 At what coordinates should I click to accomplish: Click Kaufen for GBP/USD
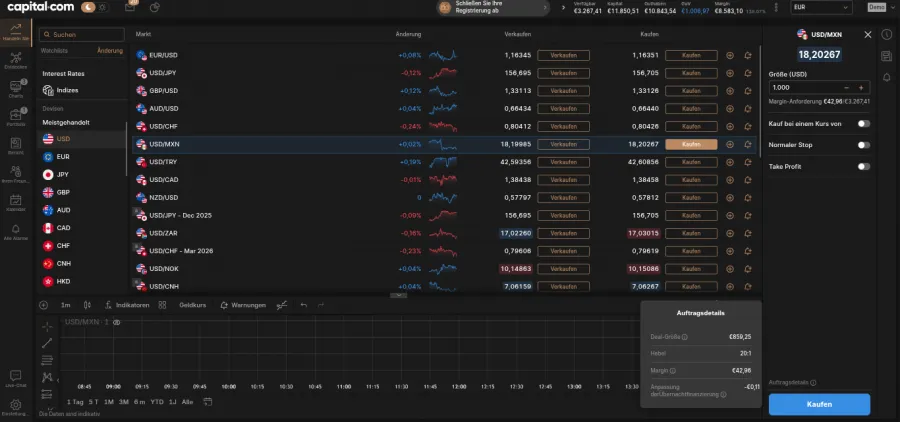tap(691, 91)
